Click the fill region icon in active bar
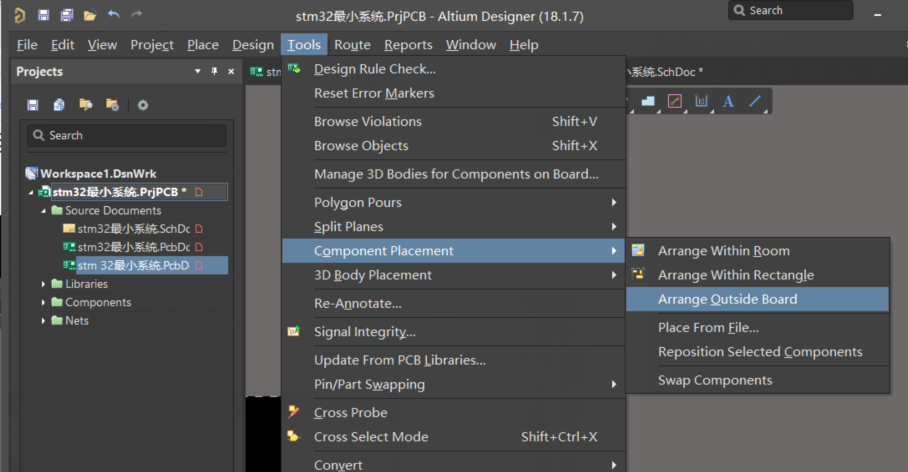The image size is (908, 472). 648,101
